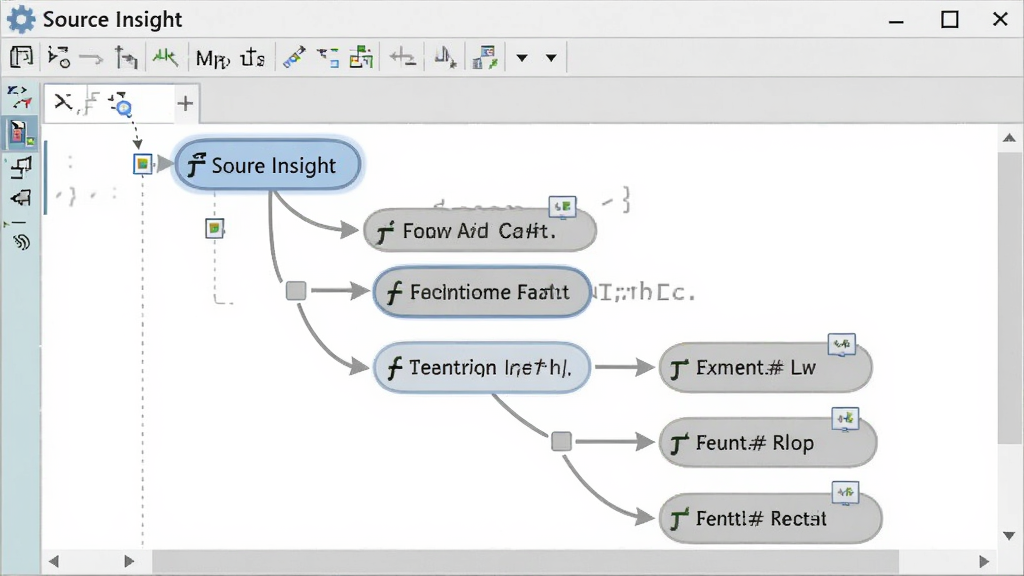This screenshot has height=576, width=1024.
Task: Toggle the gray square node before Fecintiome Faatit
Action: (x=296, y=291)
